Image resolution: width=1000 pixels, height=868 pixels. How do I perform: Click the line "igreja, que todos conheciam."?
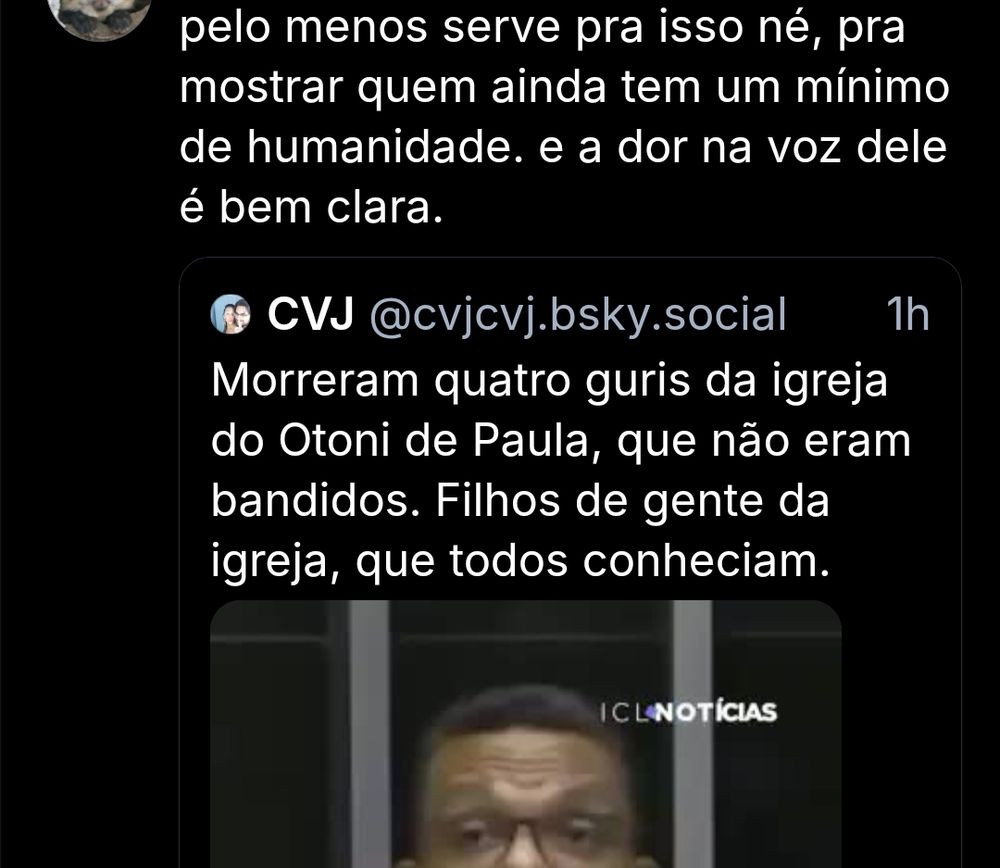[x=520, y=563]
